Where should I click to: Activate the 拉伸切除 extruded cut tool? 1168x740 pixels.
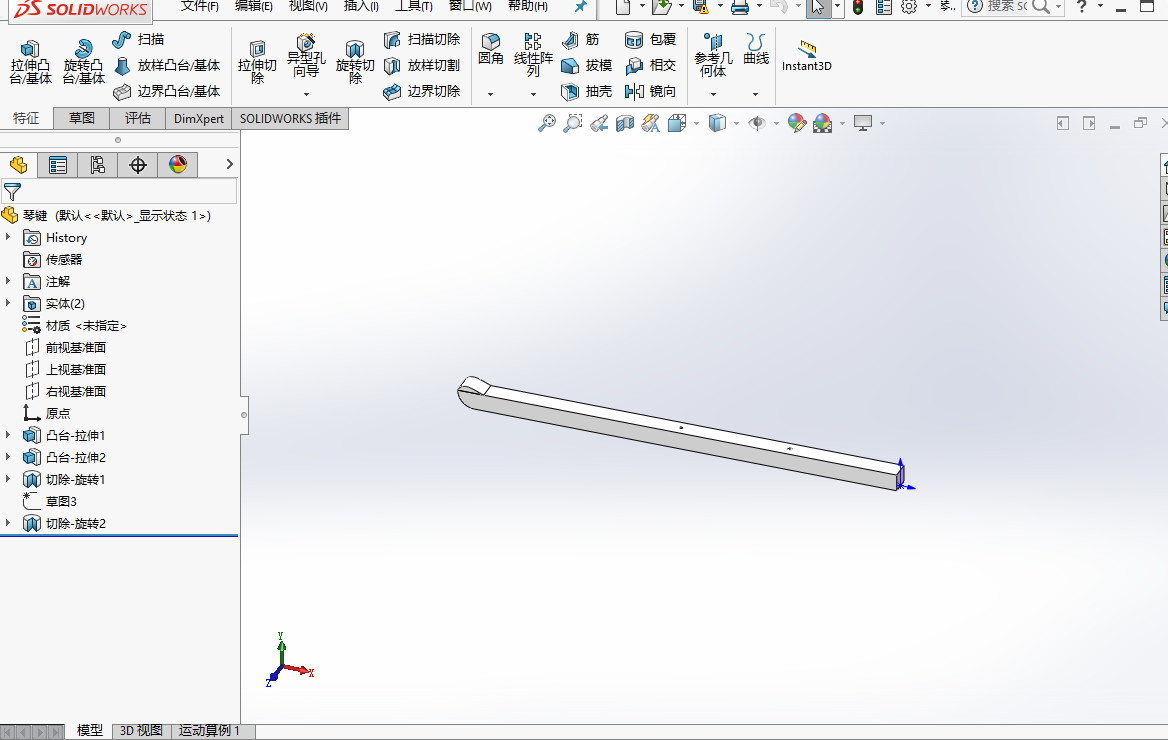click(x=257, y=62)
